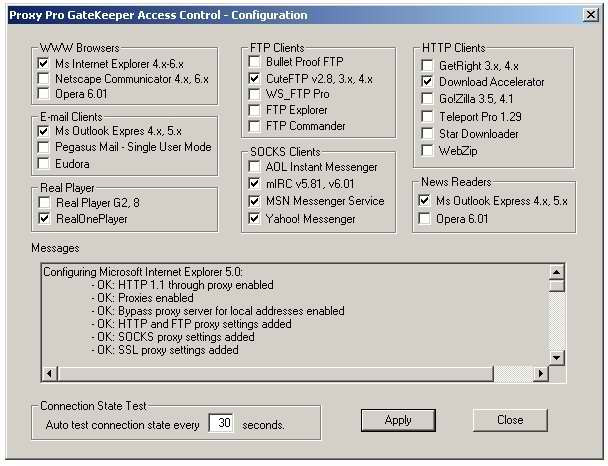
Task: Enable Netscape Communicator 4.x, 6.x
Action: (43, 79)
